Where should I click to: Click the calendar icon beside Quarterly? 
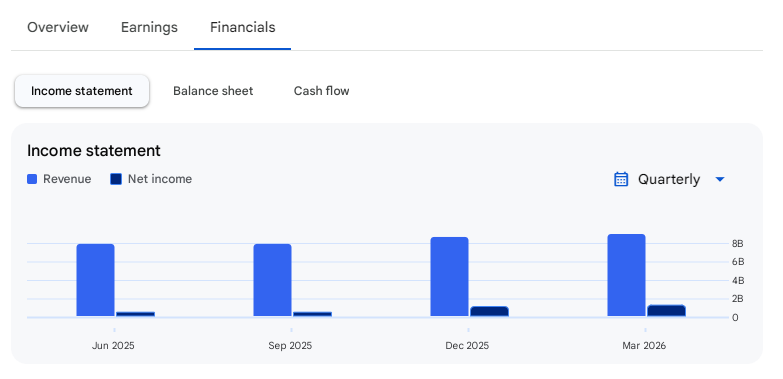point(621,179)
